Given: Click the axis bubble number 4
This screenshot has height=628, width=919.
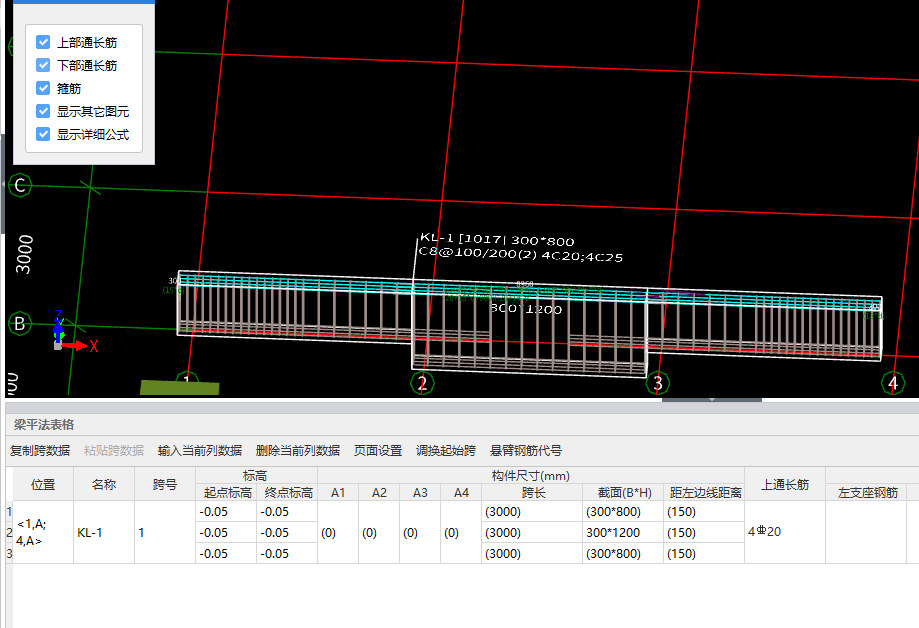Looking at the screenshot, I should 893,383.
